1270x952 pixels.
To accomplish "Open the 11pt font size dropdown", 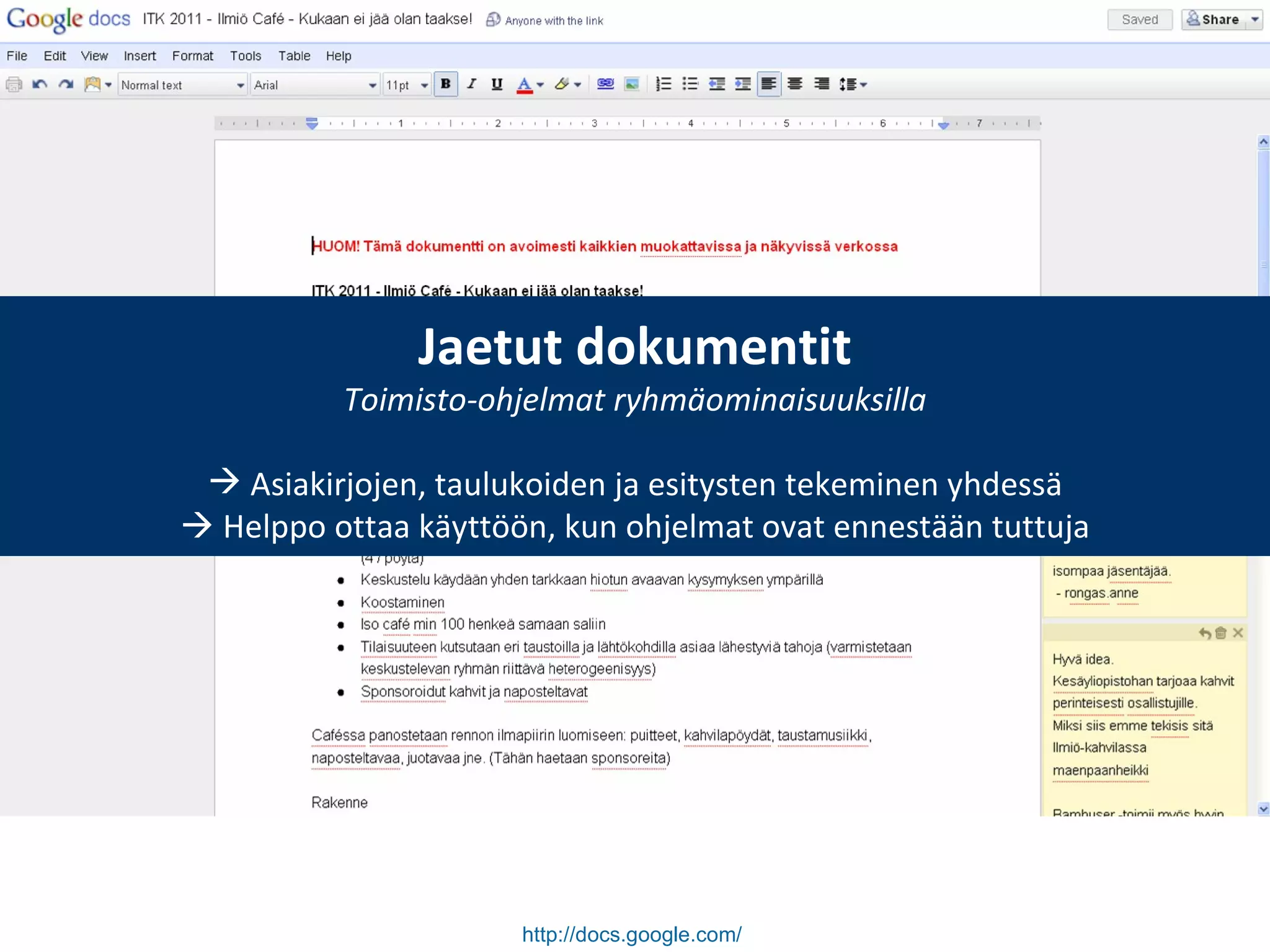I will click(406, 85).
